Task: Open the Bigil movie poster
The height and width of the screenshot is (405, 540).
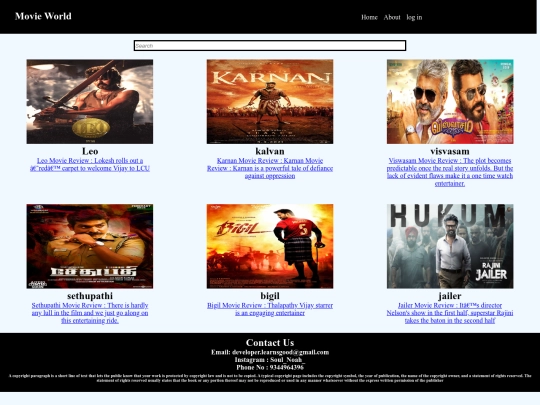Action: point(270,246)
